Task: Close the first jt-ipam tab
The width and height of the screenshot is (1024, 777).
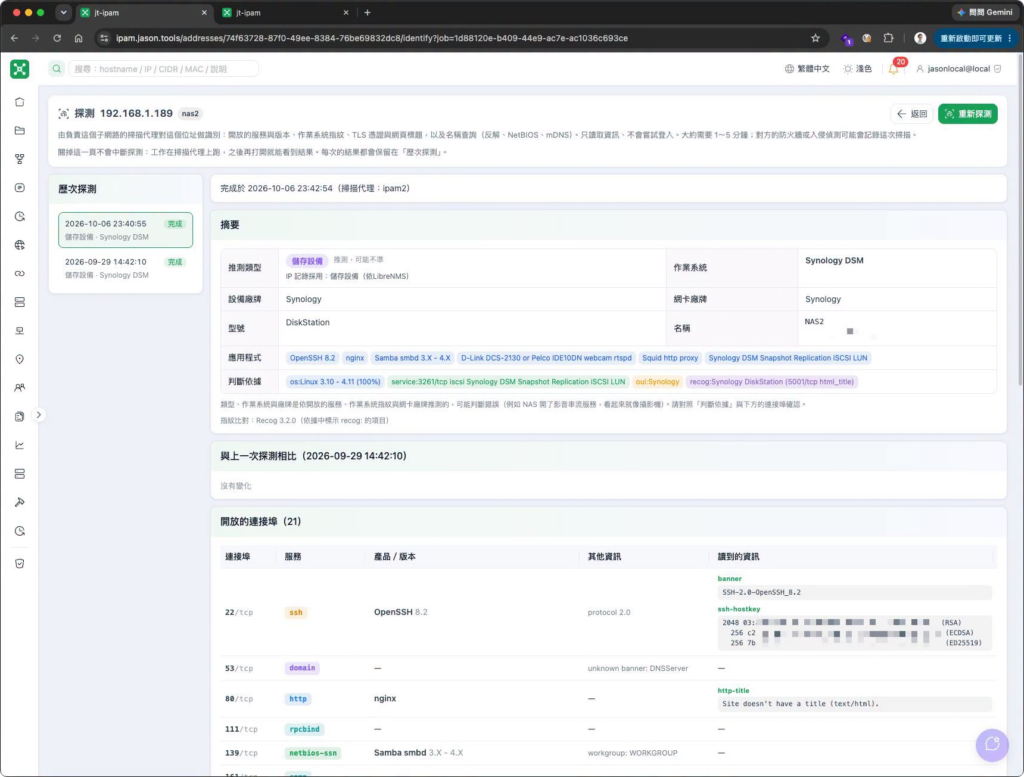Action: pyautogui.click(x=204, y=12)
